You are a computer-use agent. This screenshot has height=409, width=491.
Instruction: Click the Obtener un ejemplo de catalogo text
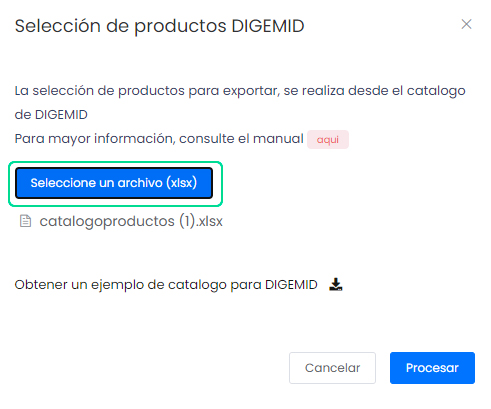(166, 285)
